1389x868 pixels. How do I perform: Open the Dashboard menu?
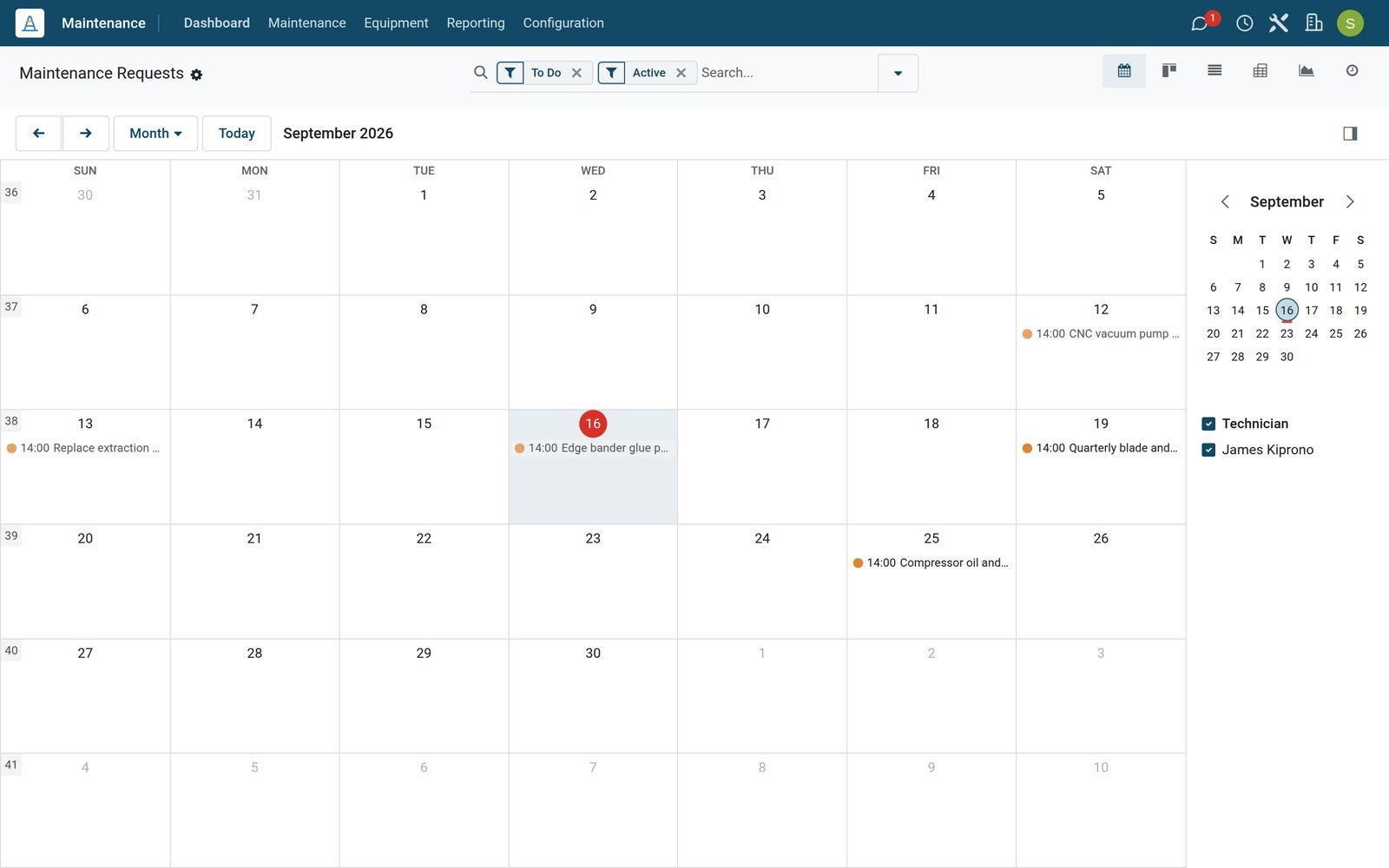216,23
